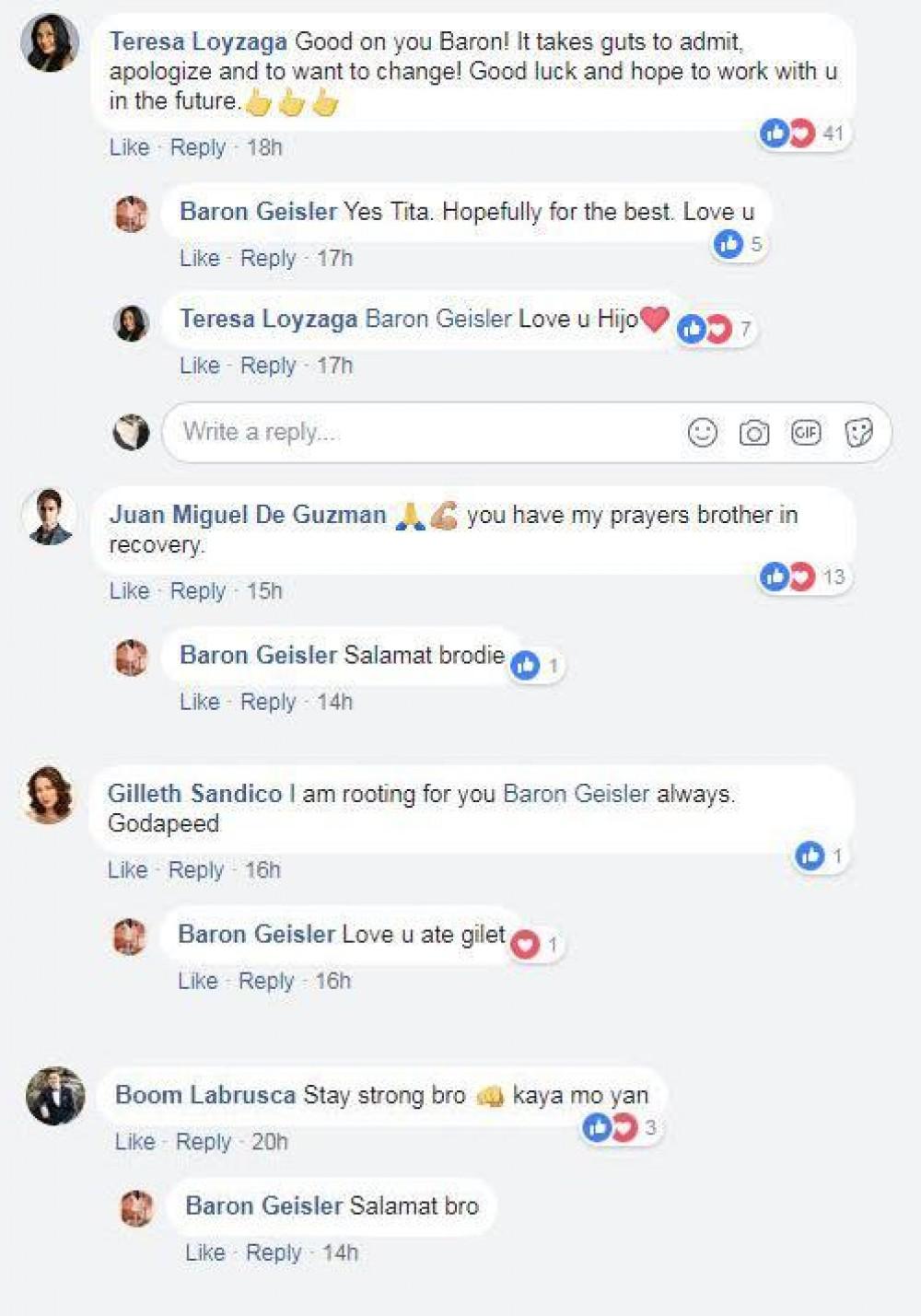Image resolution: width=921 pixels, height=1316 pixels.
Task: Like Gilleth Sandico's comment
Action: pyautogui.click(x=127, y=869)
